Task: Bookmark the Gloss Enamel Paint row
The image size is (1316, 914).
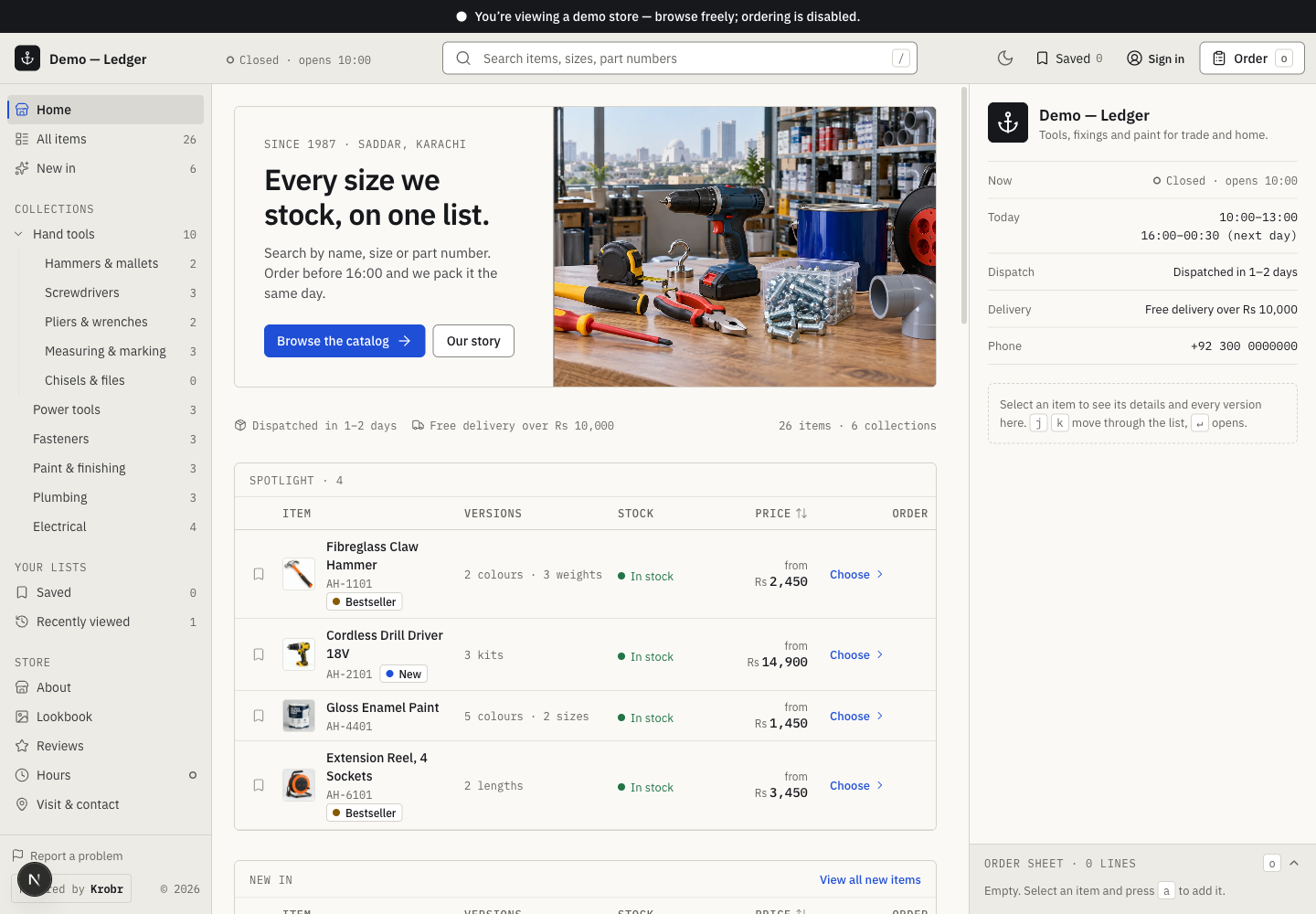Action: (x=259, y=716)
